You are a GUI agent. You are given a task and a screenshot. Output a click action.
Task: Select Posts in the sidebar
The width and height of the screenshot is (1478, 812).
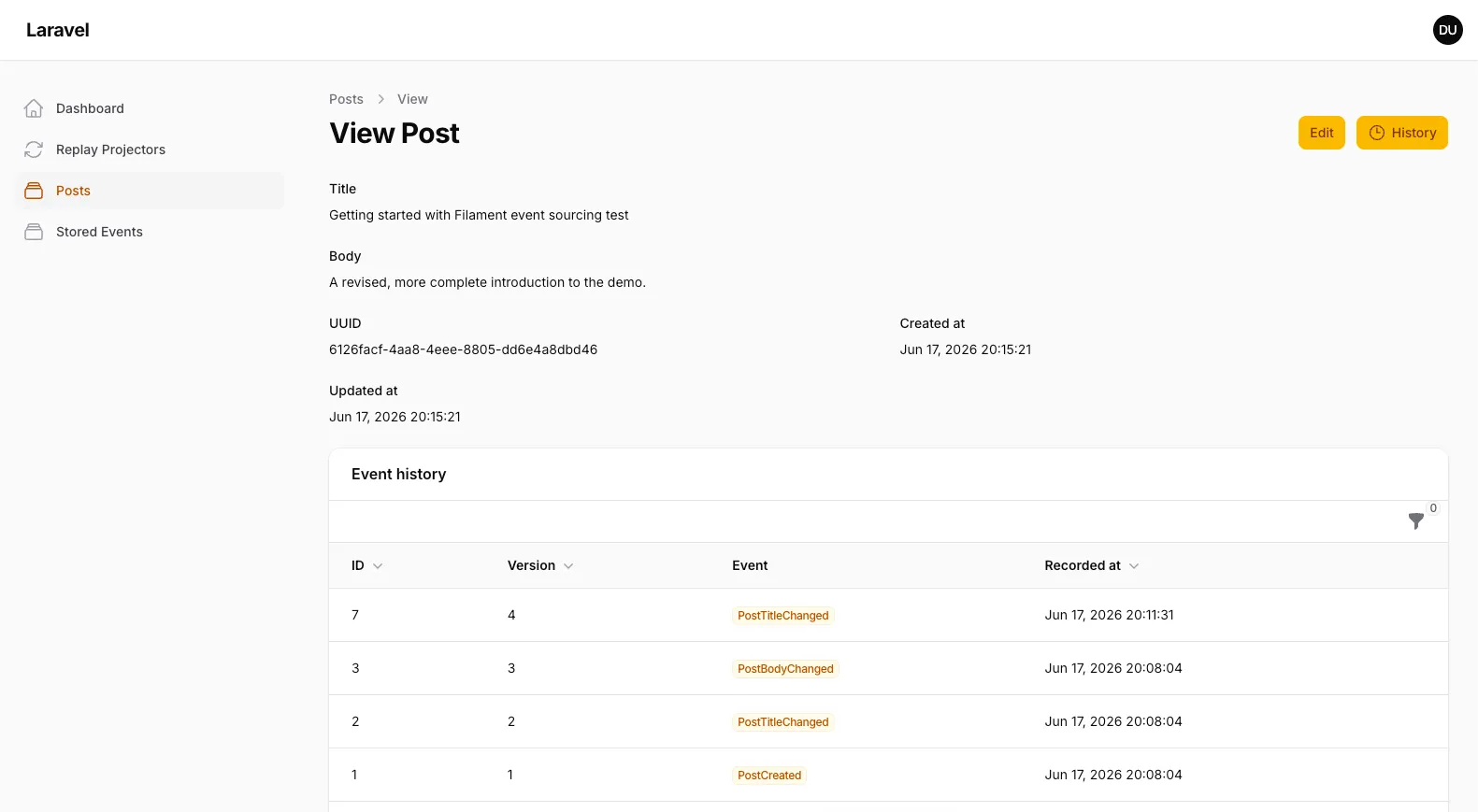[150, 191]
